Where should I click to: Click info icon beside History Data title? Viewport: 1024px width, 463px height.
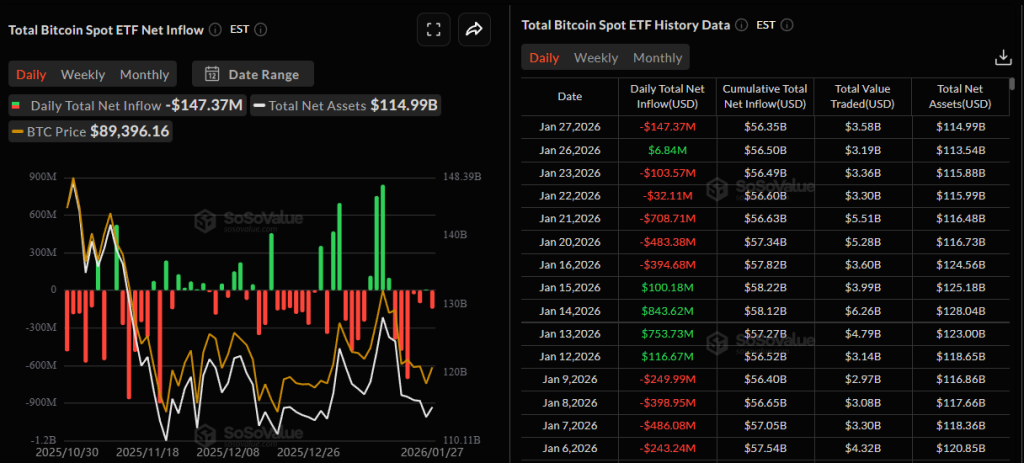tap(740, 24)
